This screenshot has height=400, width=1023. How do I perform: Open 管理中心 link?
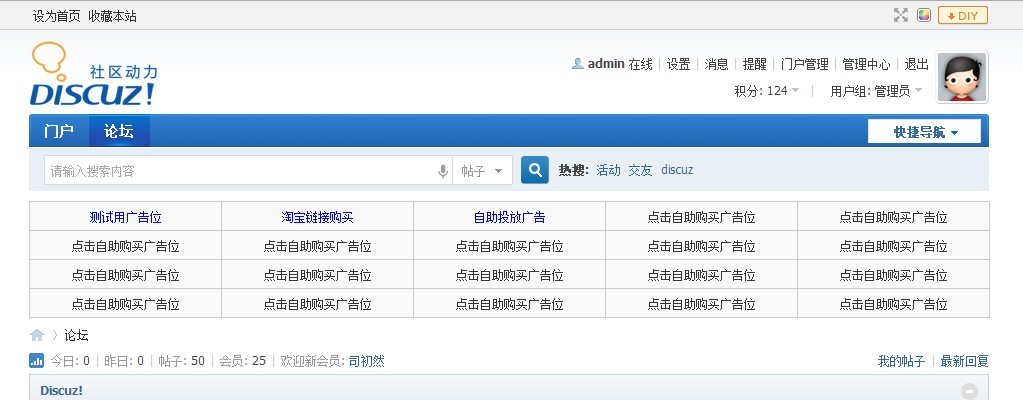tap(866, 64)
